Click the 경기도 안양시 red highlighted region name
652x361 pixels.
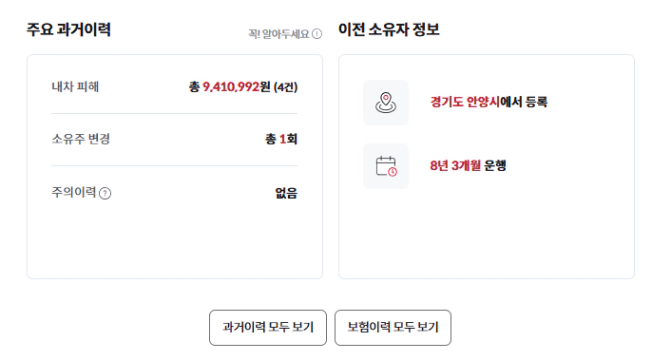click(465, 102)
